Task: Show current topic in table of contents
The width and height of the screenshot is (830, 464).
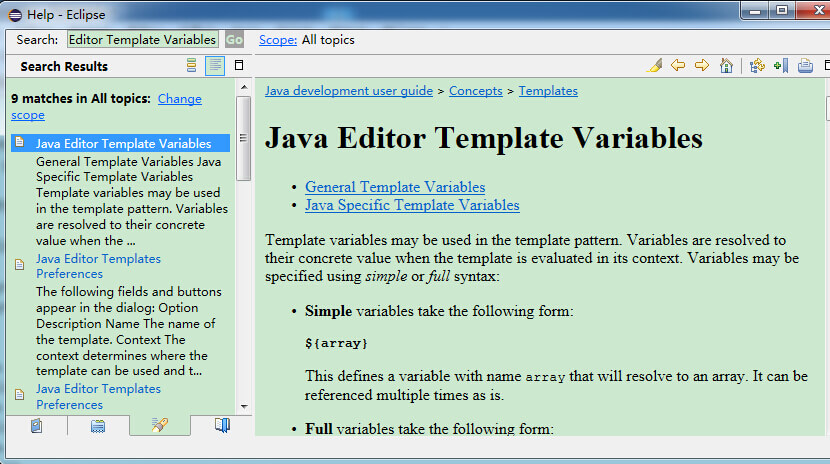Action: pyautogui.click(x=757, y=66)
